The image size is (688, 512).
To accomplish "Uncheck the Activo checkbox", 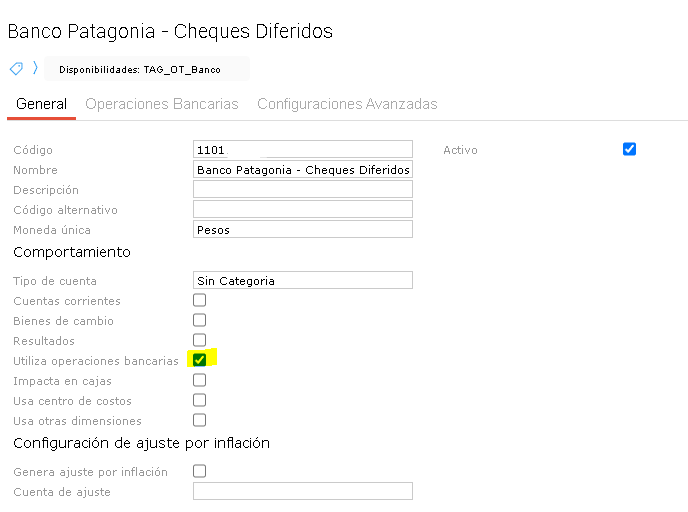I will coord(629,150).
